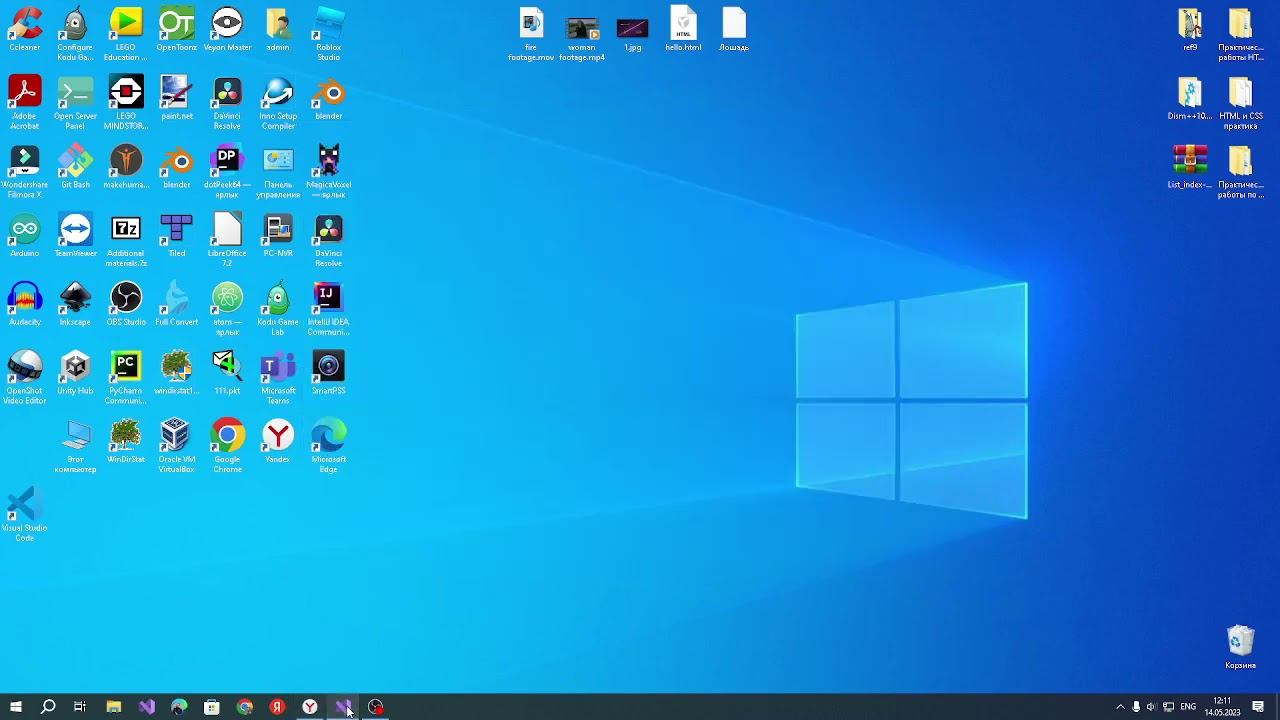Select the TeamViewer shortcut
This screenshot has height=720, width=1280.
[75, 235]
